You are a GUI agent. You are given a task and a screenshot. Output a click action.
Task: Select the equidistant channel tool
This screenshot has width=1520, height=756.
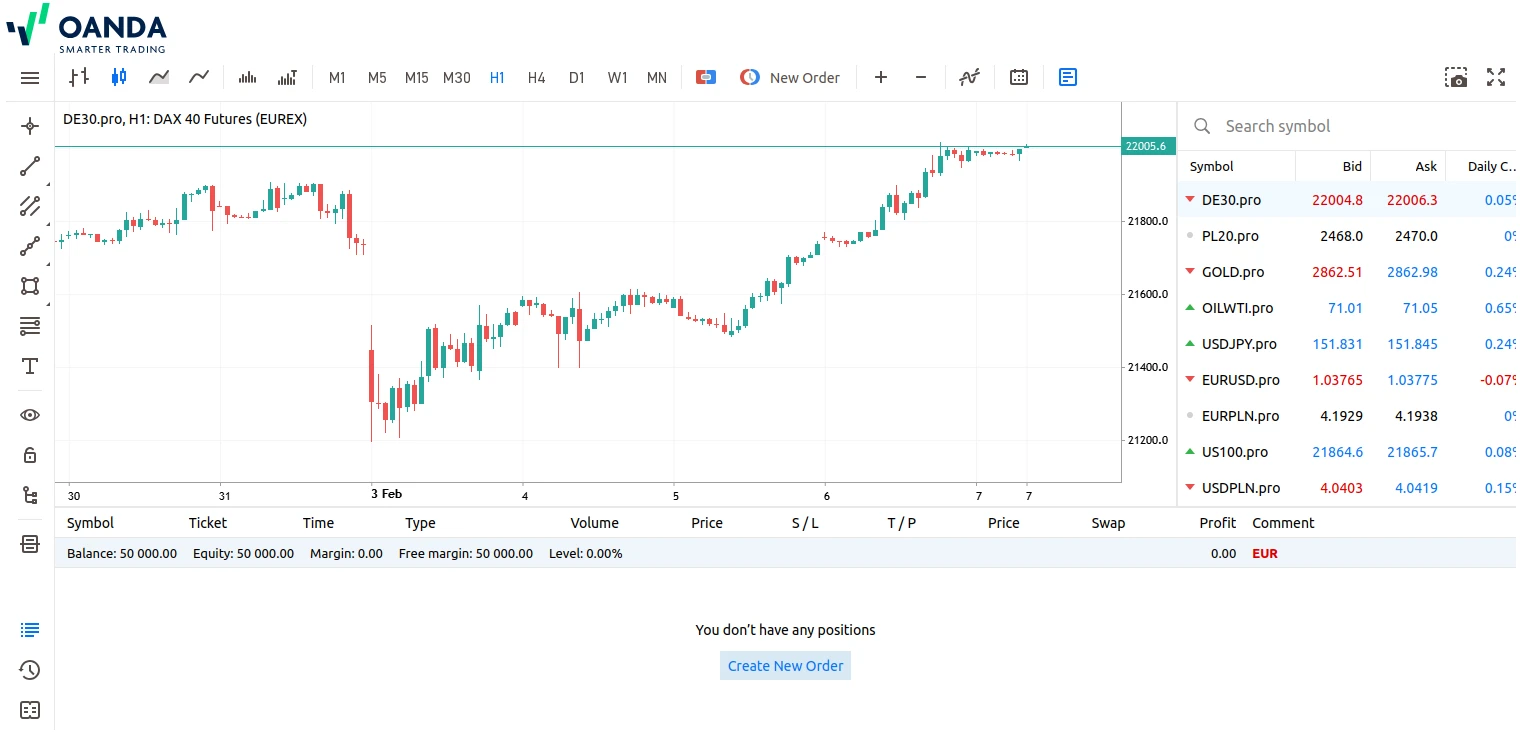[30, 206]
